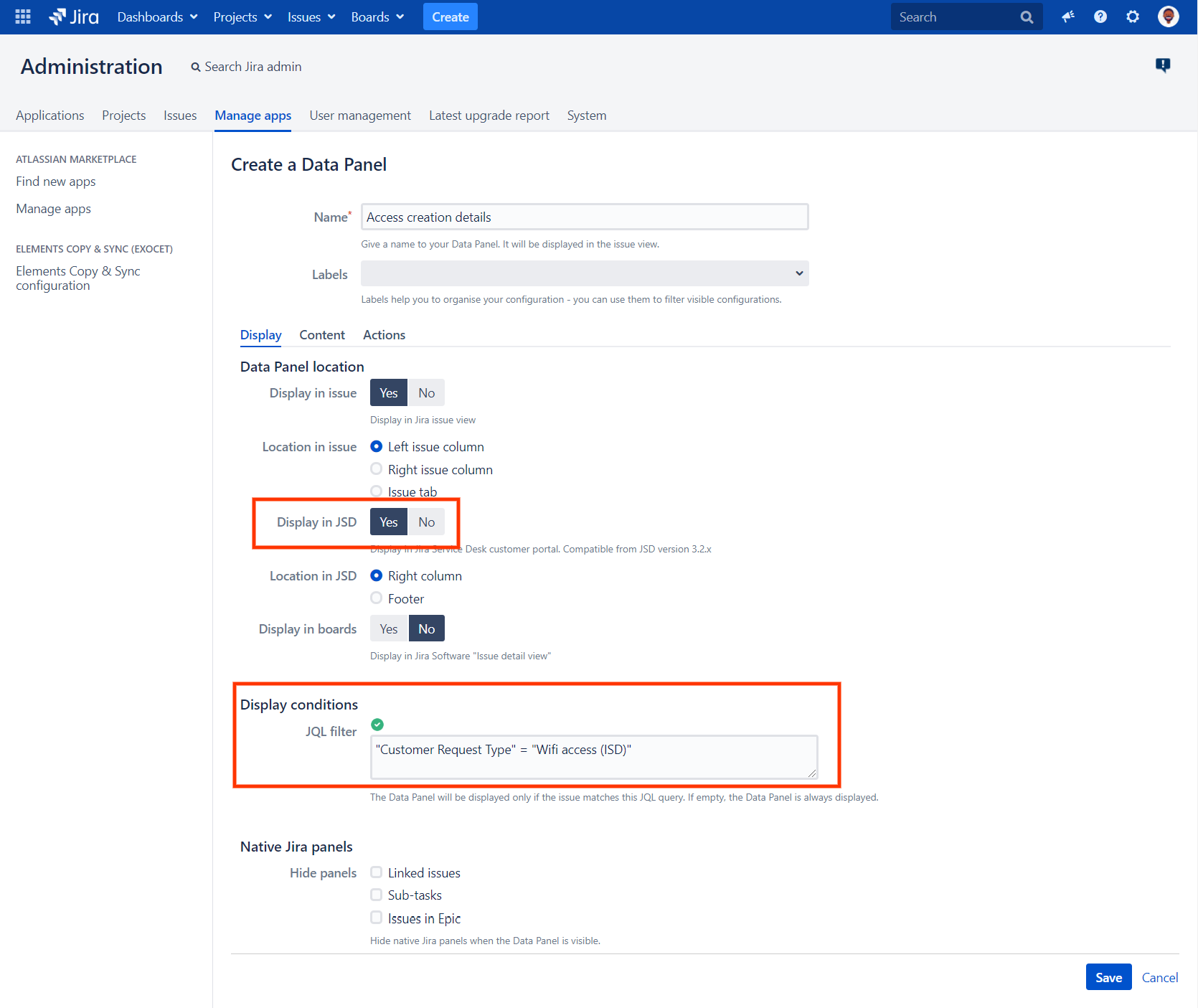Image resolution: width=1198 pixels, height=1008 pixels.
Task: Click the green JQL validation checkmark
Action: pos(377,725)
